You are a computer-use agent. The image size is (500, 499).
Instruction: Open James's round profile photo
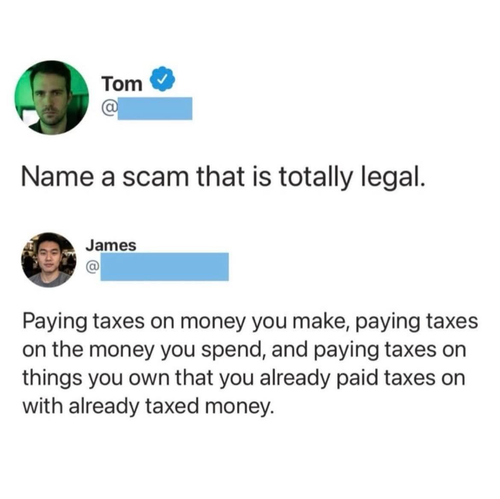[49, 260]
